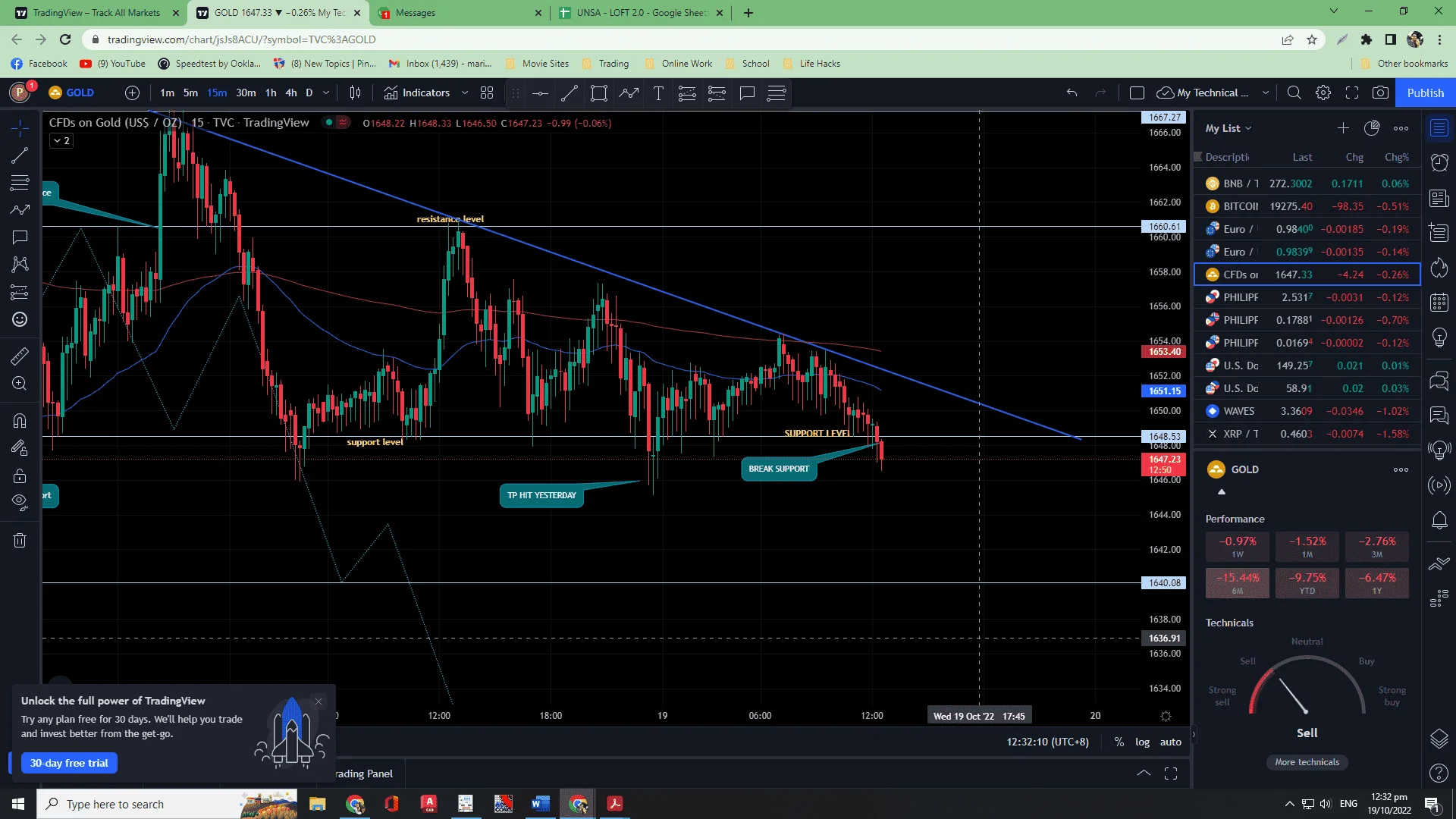This screenshot has height=819, width=1456.
Task: Toggle stay in drawing mode pencil-lock icon
Action: (20, 448)
